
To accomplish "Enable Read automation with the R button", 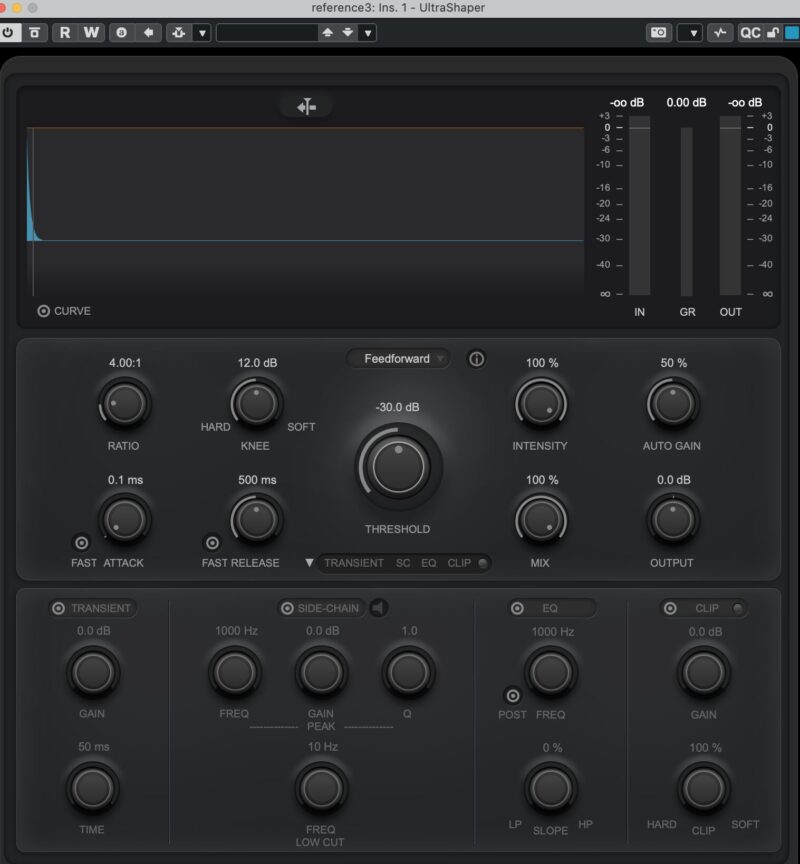I will pyautogui.click(x=65, y=33).
